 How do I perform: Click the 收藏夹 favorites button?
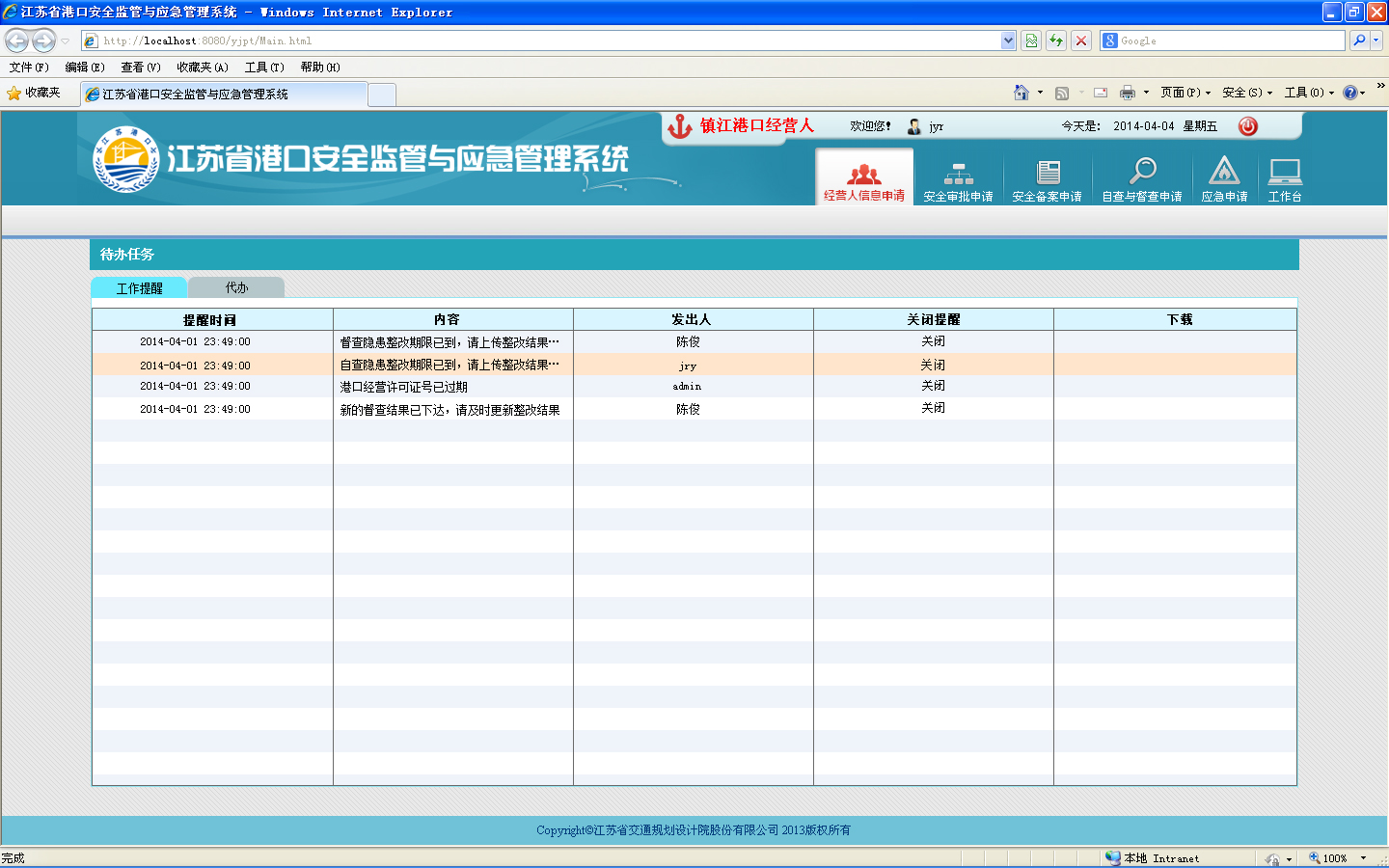(x=34, y=93)
